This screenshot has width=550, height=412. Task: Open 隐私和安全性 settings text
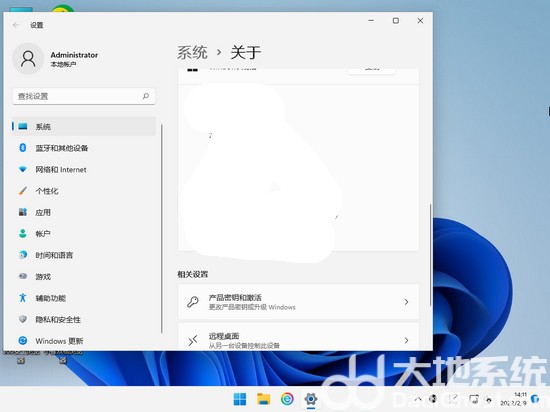coord(58,319)
